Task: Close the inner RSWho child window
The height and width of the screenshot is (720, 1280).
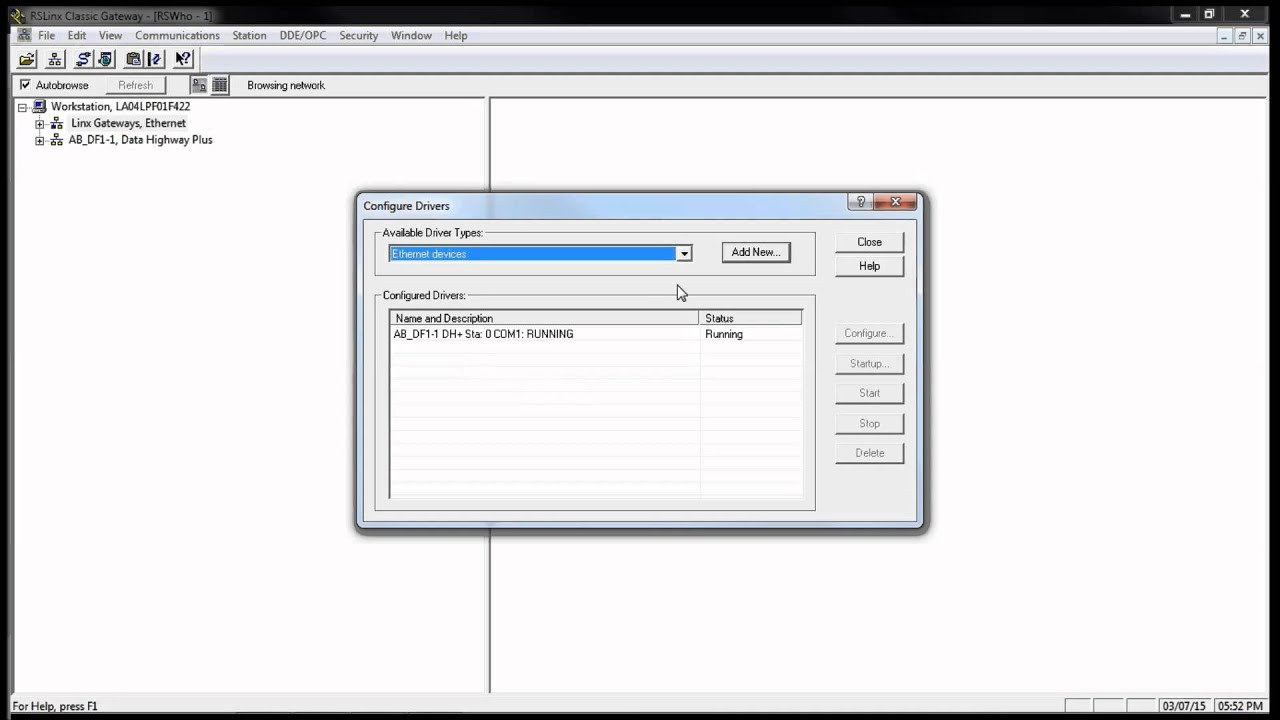Action: click(1260, 36)
